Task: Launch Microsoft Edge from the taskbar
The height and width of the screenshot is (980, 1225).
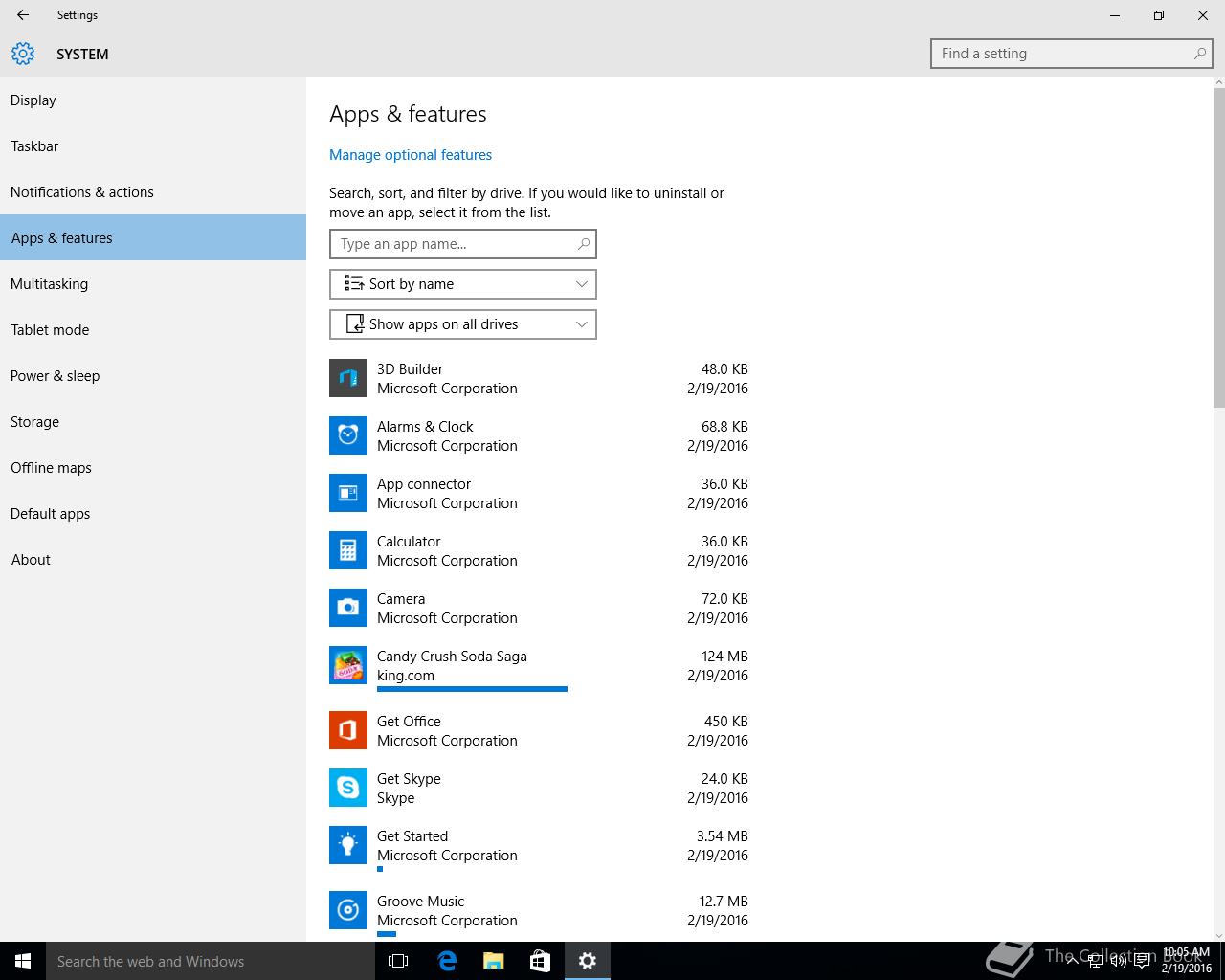Action: pos(446,961)
